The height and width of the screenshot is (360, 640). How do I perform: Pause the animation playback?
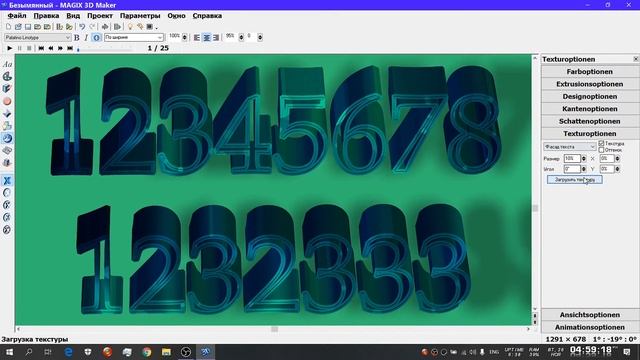click(19, 48)
